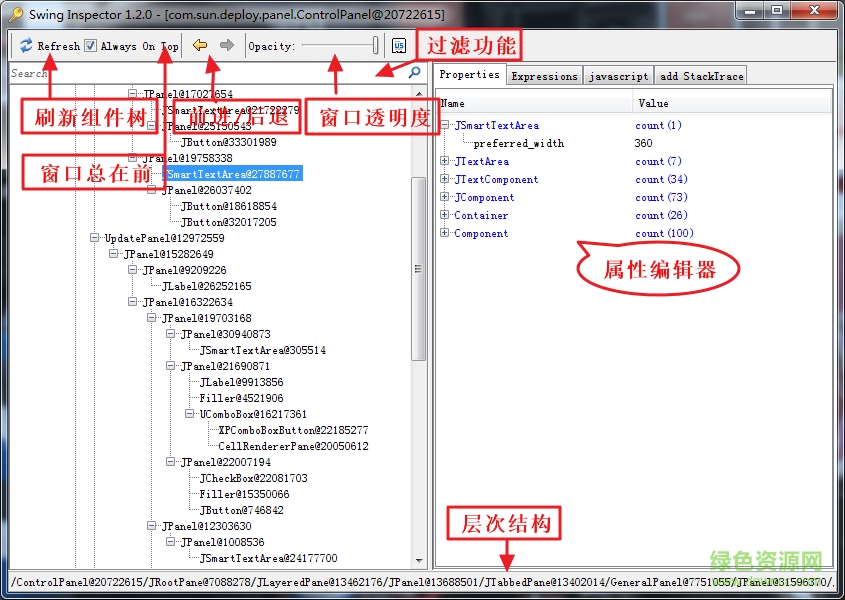This screenshot has height=600, width=845.
Task: Switch to the Expressions tab
Action: [544, 74]
